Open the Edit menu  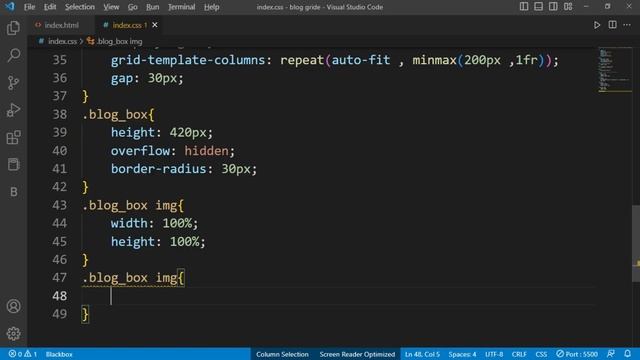(x=50, y=7)
